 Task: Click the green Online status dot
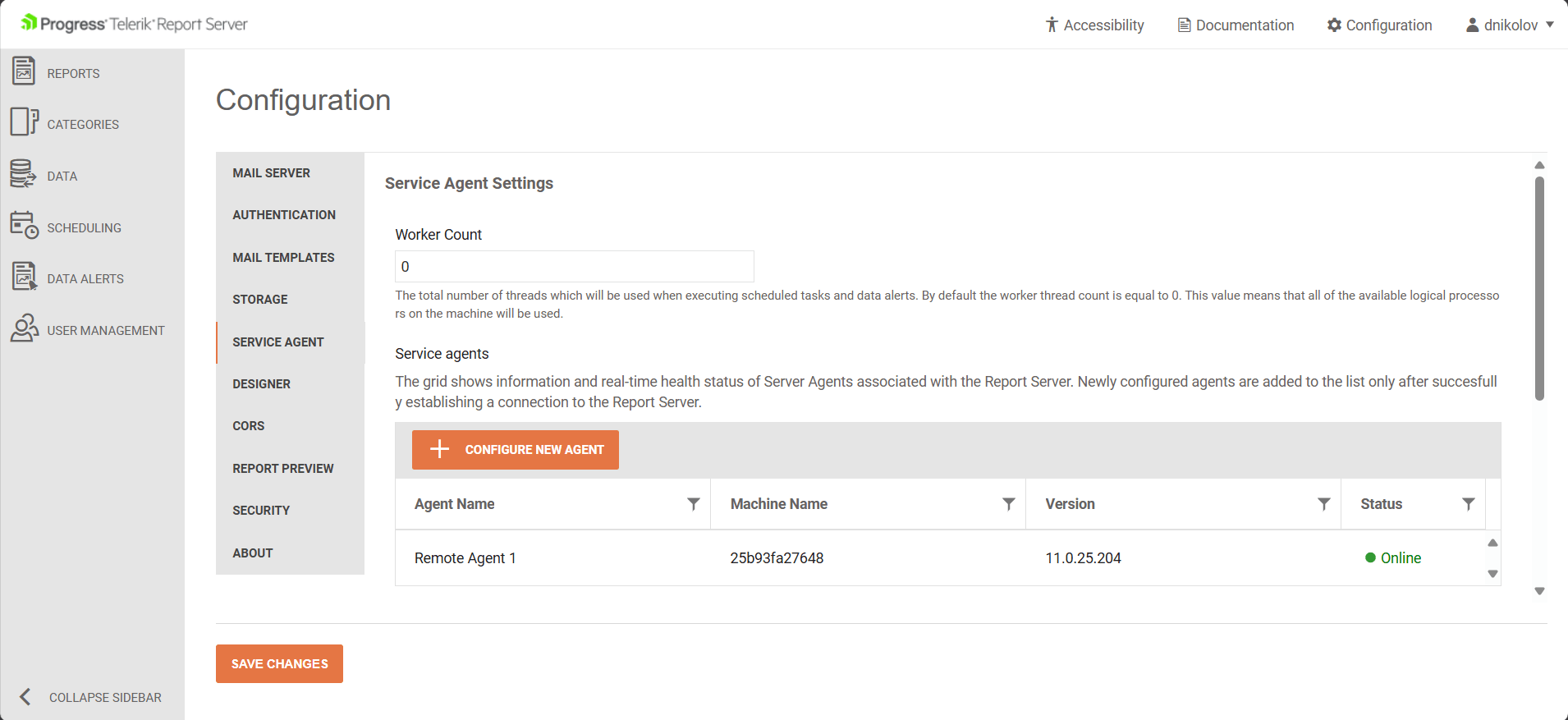click(x=1370, y=557)
